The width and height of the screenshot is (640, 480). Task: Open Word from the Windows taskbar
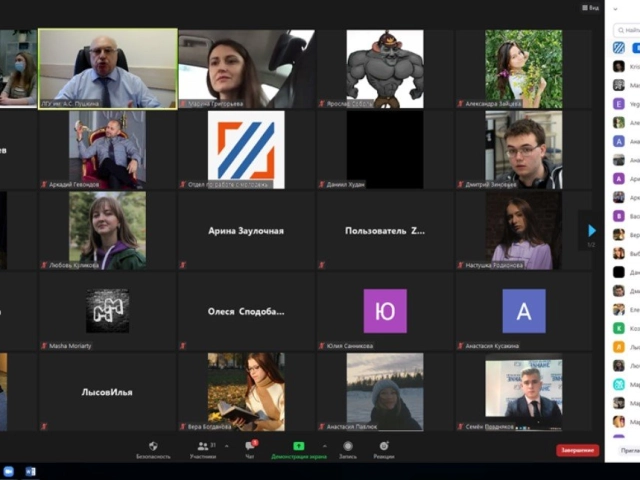[x=30, y=471]
